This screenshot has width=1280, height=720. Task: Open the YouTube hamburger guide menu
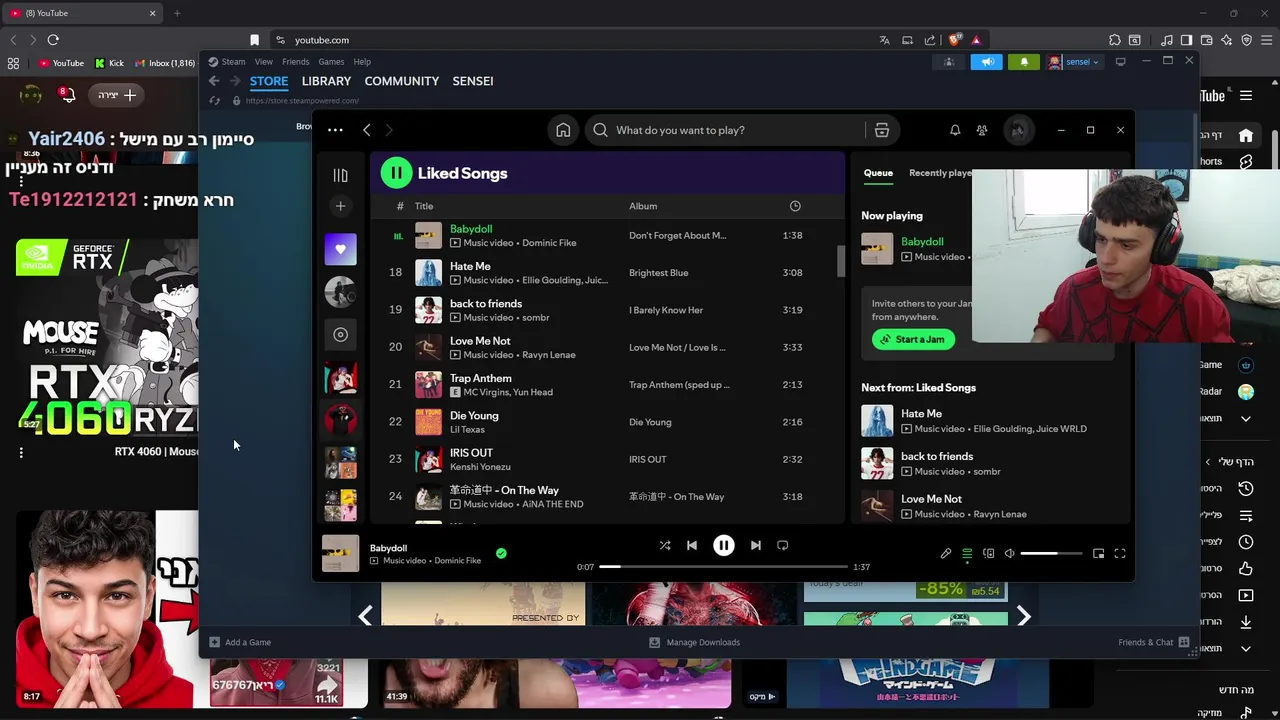pyautogui.click(x=1246, y=96)
